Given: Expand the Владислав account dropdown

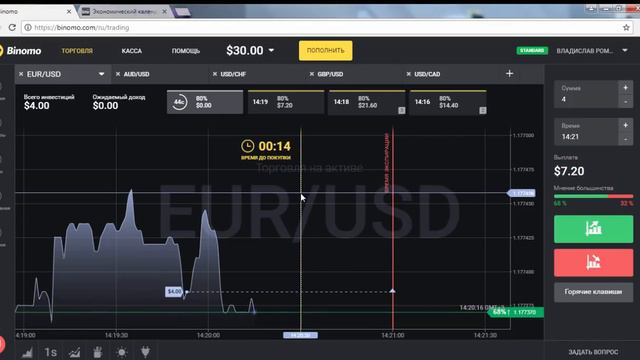Looking at the screenshot, I should click(624, 51).
